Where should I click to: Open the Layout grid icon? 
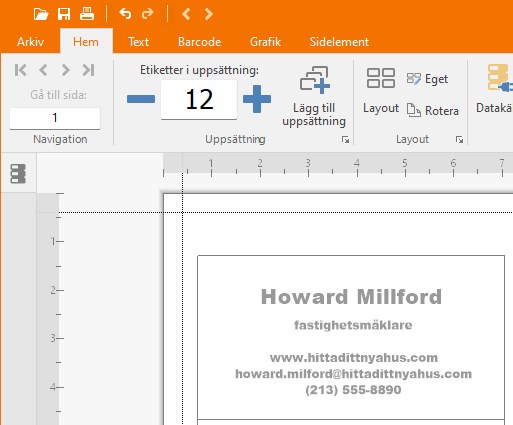pos(381,78)
